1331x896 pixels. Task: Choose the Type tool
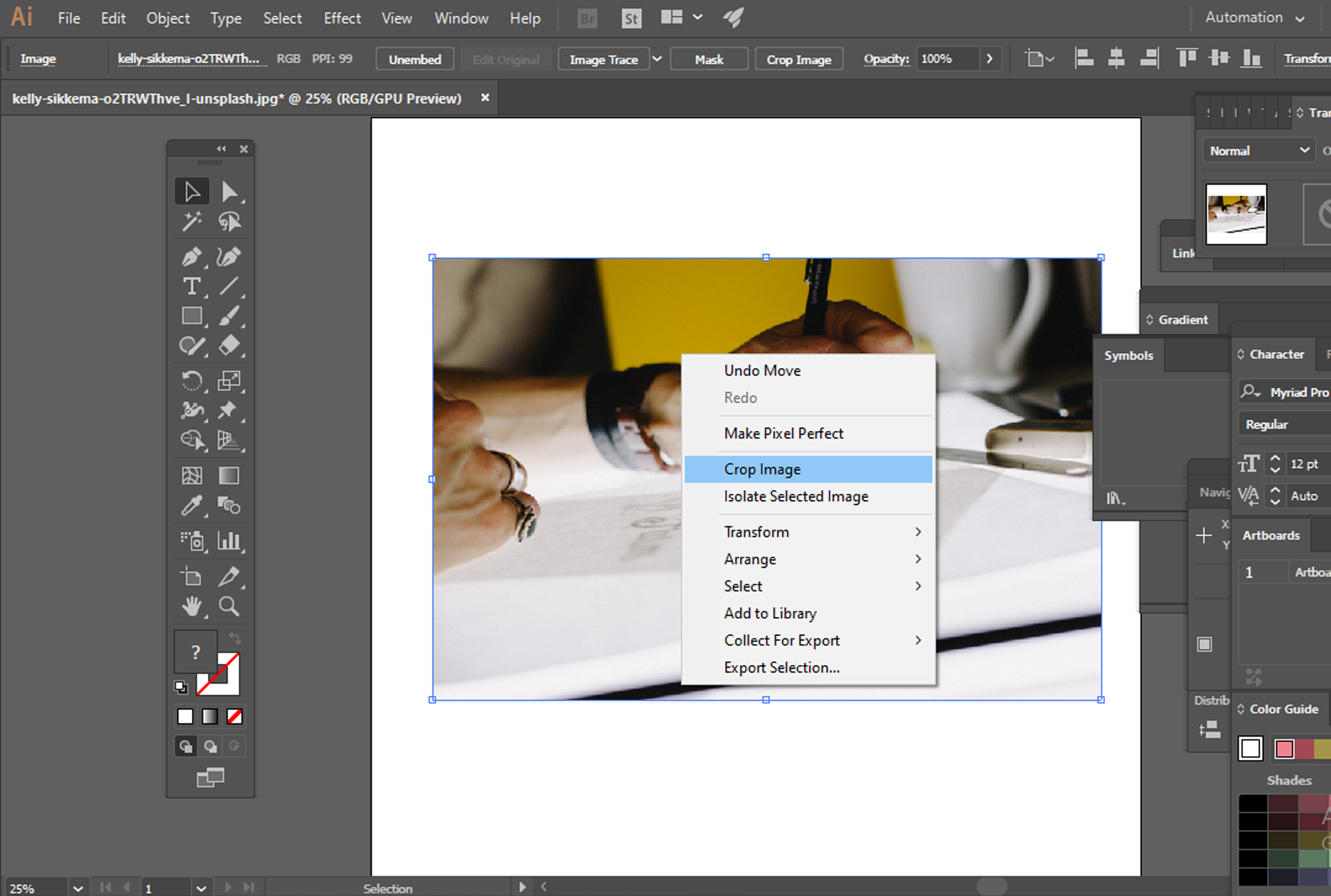[192, 286]
